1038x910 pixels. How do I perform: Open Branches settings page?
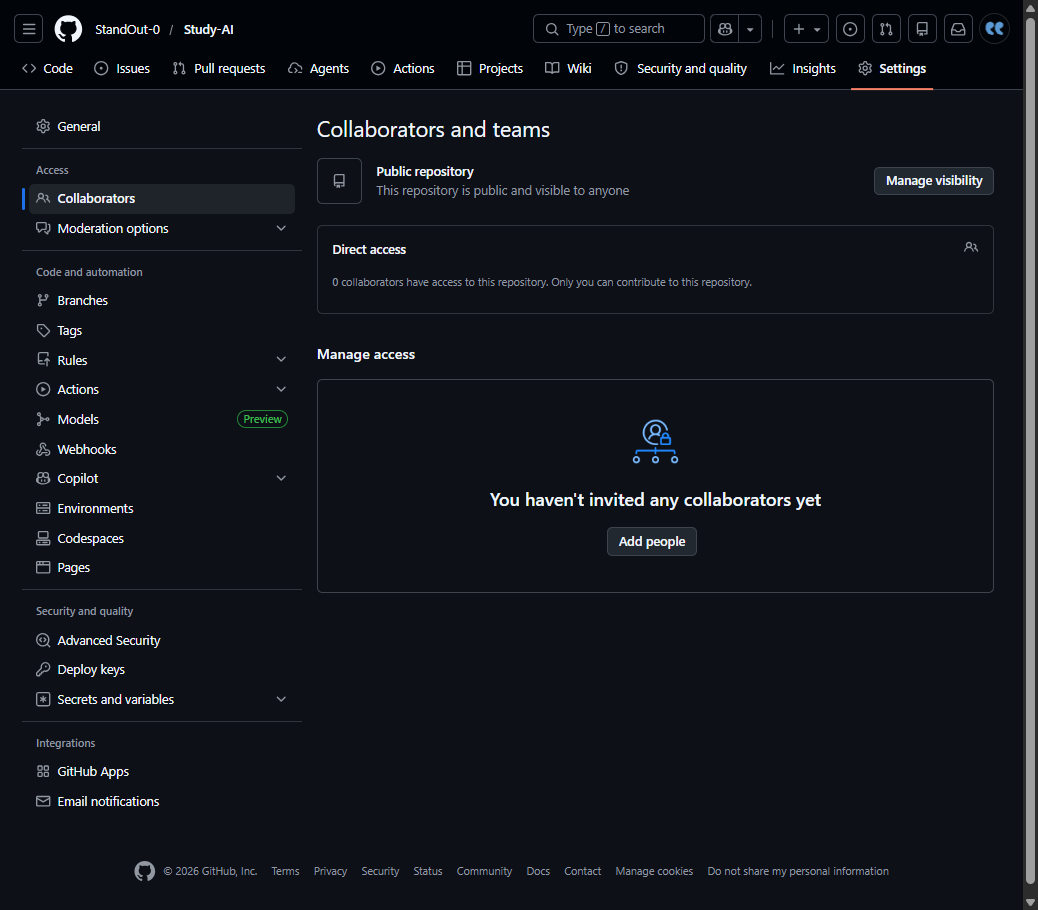162,300
